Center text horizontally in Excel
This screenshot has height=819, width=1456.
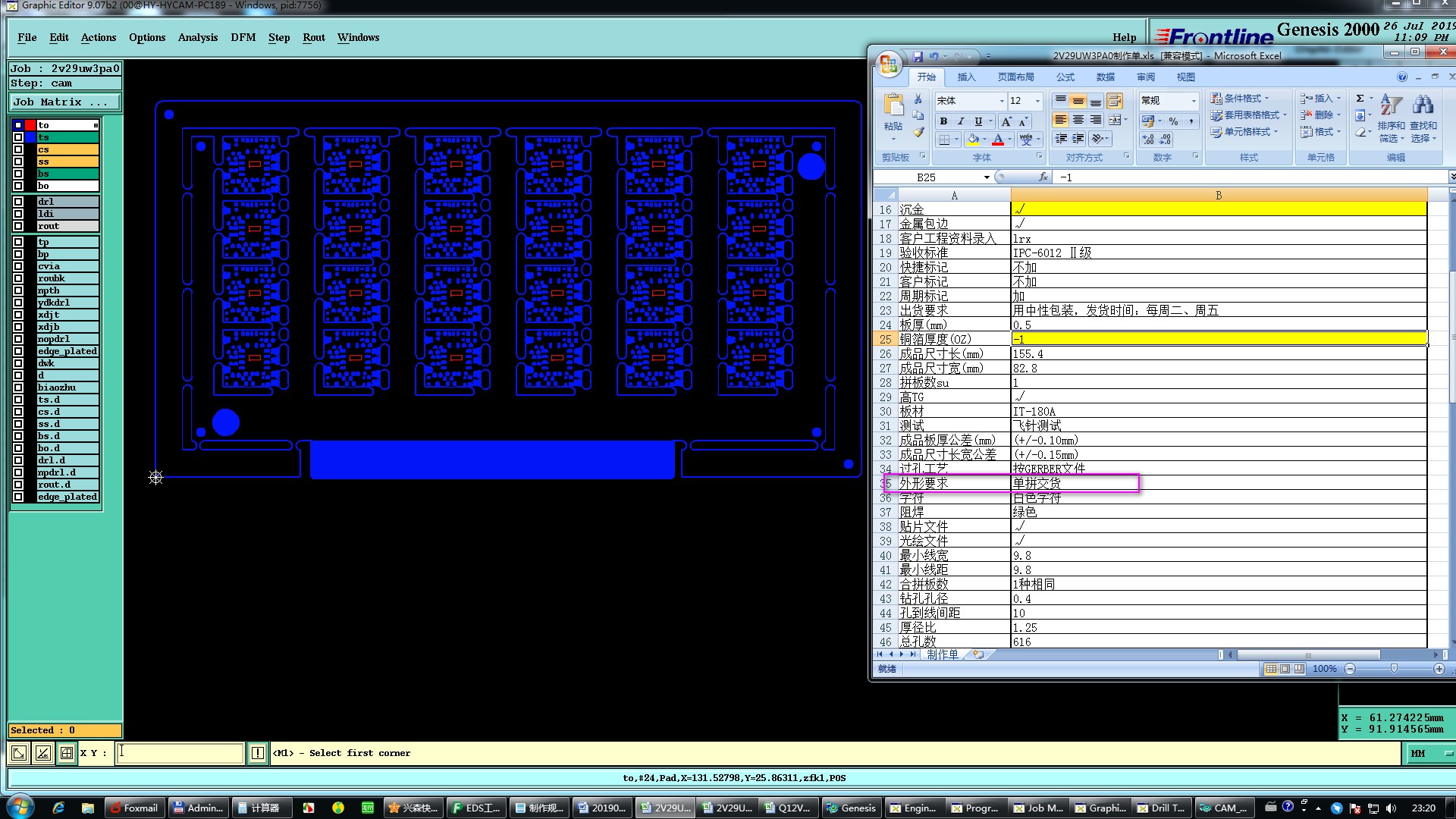[1078, 120]
